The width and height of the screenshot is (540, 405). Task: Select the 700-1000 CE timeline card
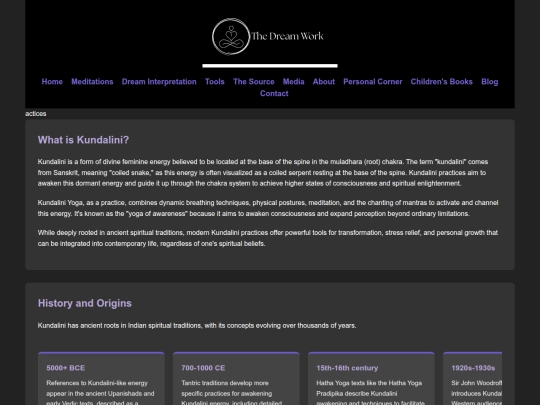click(236, 378)
